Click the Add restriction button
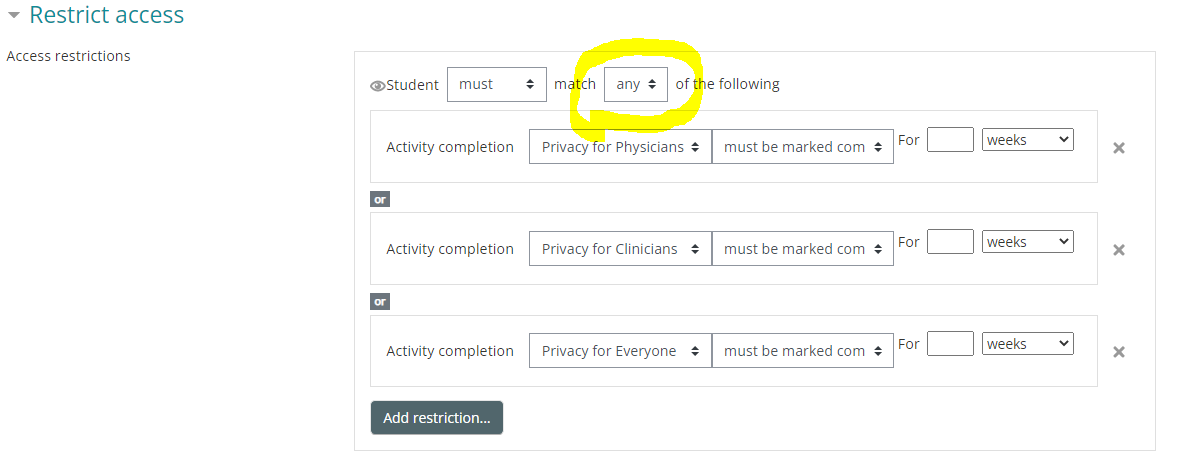 [436, 418]
